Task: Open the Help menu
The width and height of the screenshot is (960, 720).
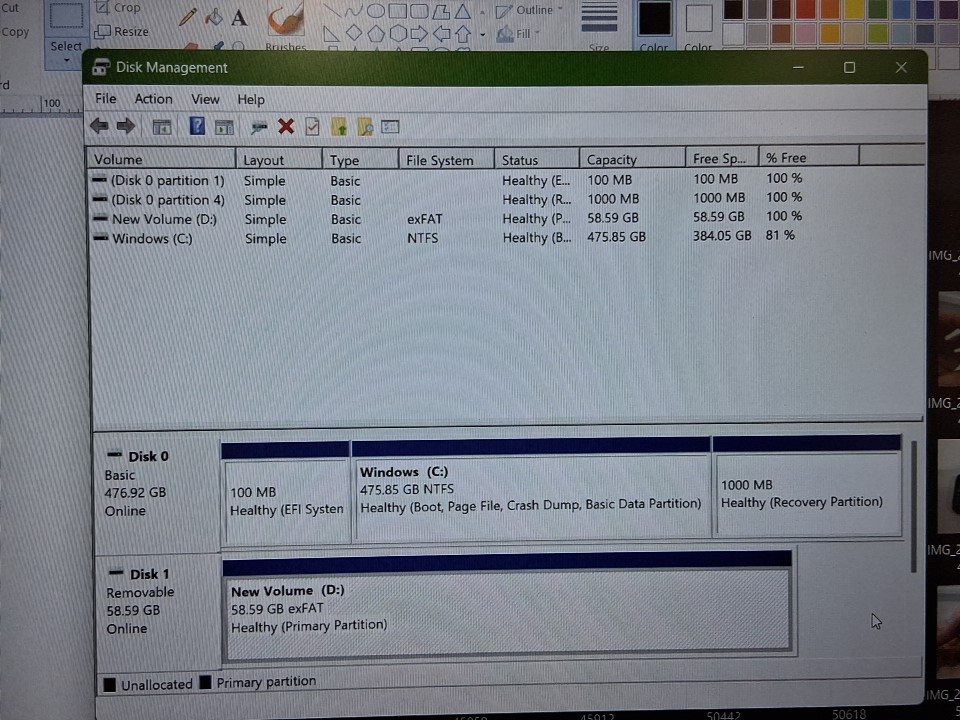Action: click(250, 99)
